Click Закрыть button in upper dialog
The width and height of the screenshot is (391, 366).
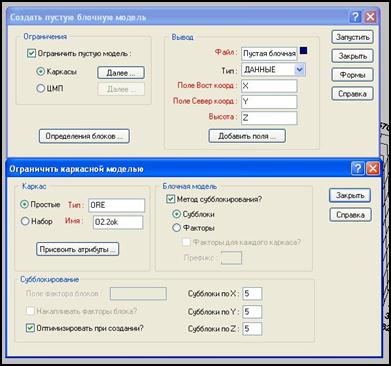352,56
